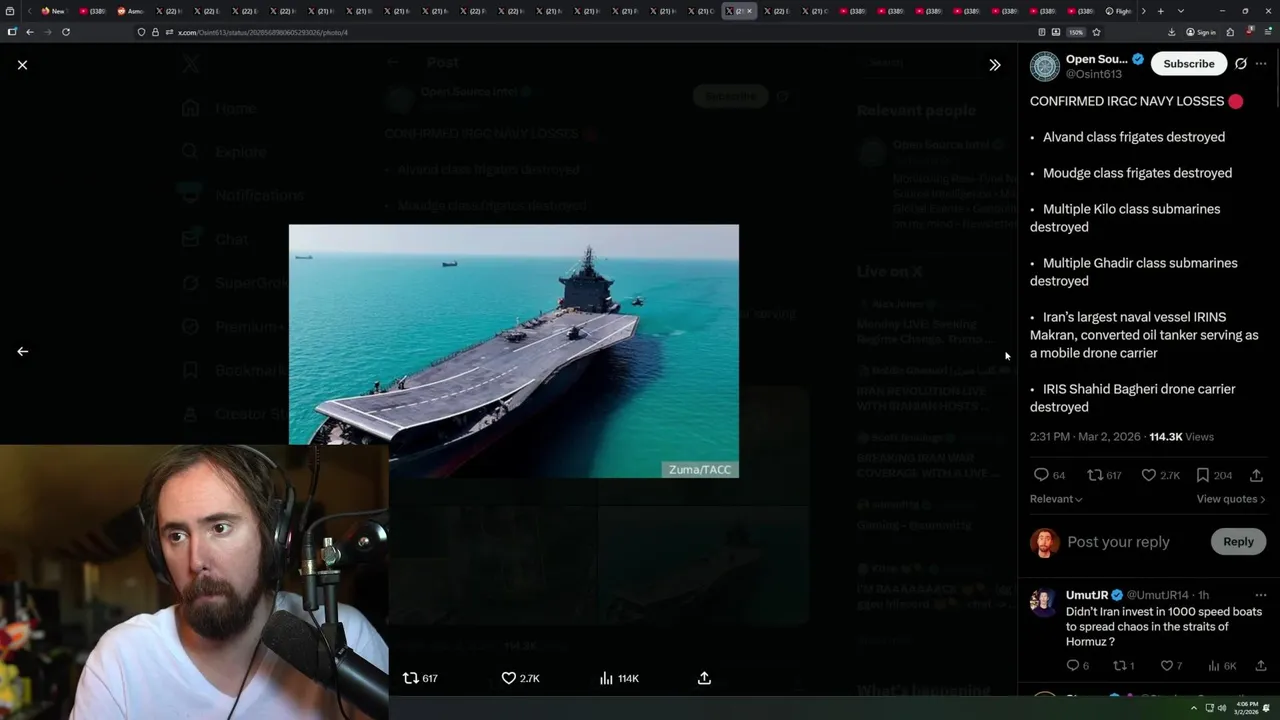Viewport: 1280px width, 720px height.
Task: Focus the Post your reply field
Action: tap(1118, 542)
